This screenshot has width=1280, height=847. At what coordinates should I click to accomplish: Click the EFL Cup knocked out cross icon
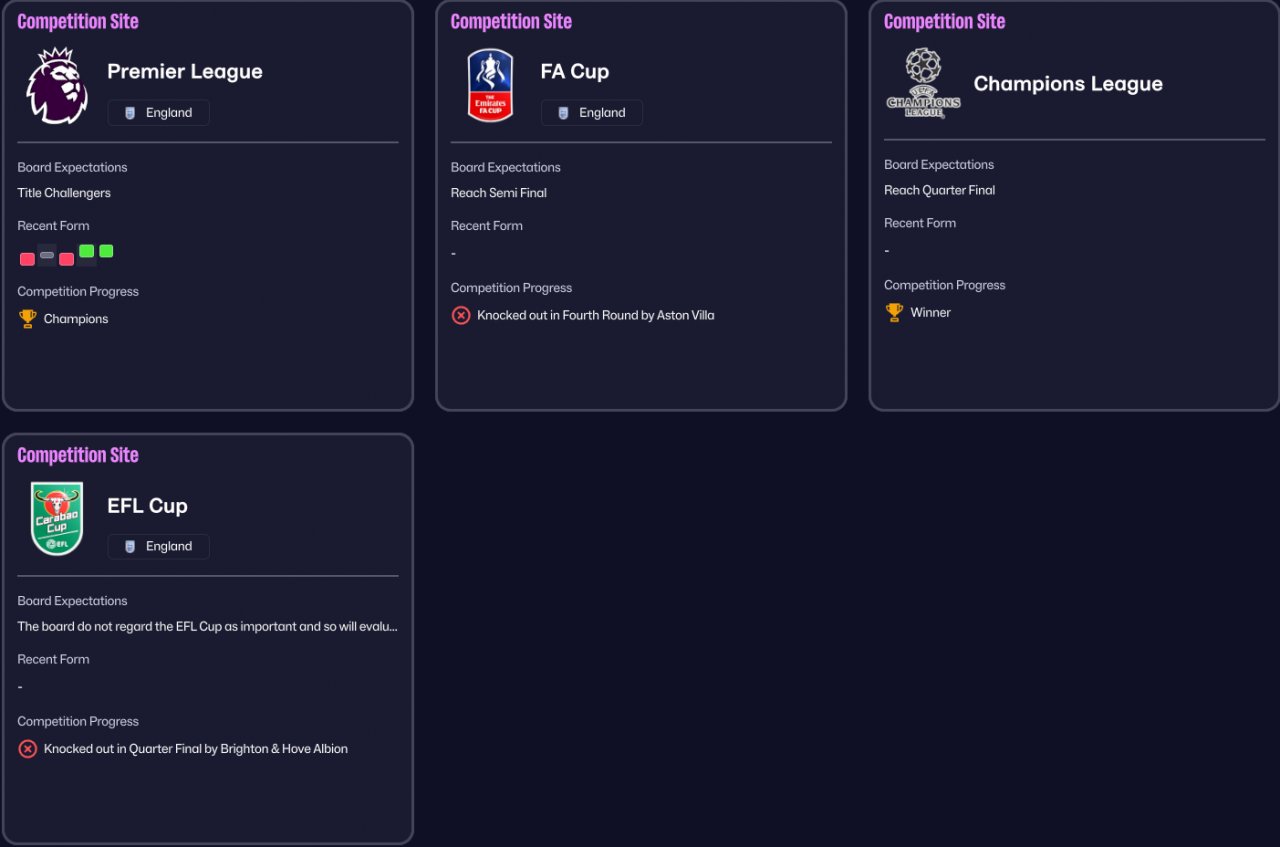pyautogui.click(x=28, y=749)
